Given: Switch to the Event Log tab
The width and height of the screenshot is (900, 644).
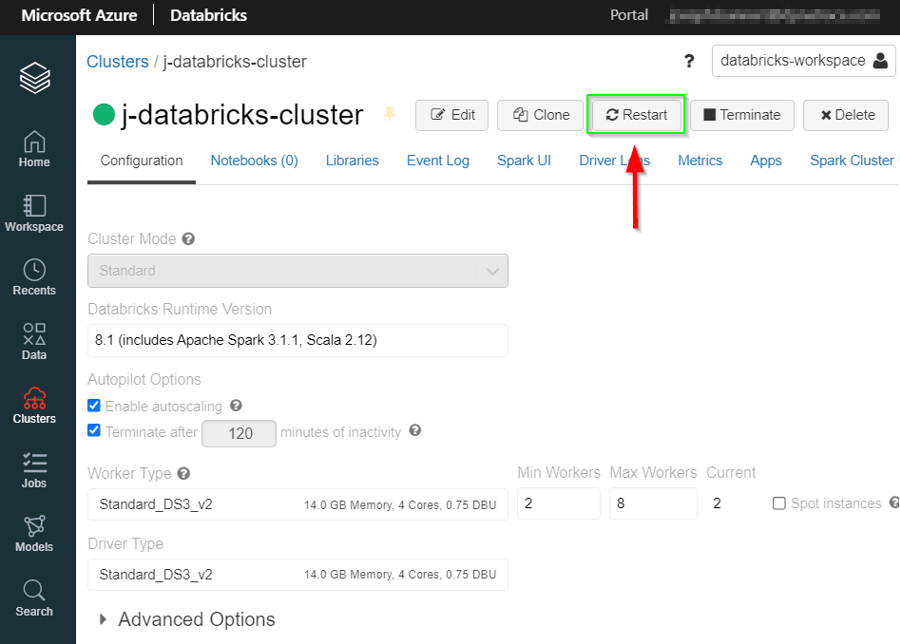Looking at the screenshot, I should 437,161.
